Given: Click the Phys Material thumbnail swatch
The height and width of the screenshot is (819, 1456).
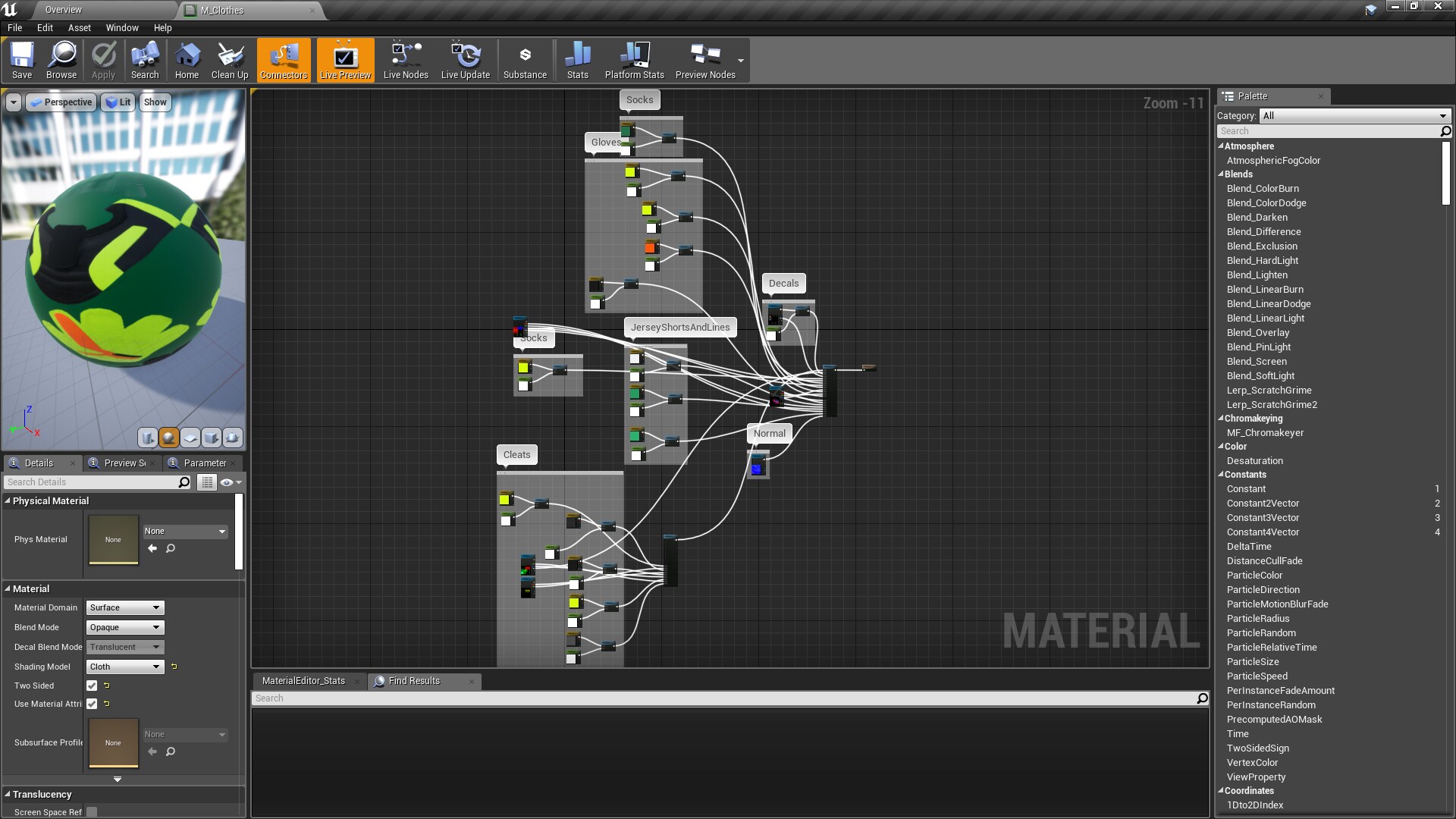Looking at the screenshot, I should [x=113, y=539].
